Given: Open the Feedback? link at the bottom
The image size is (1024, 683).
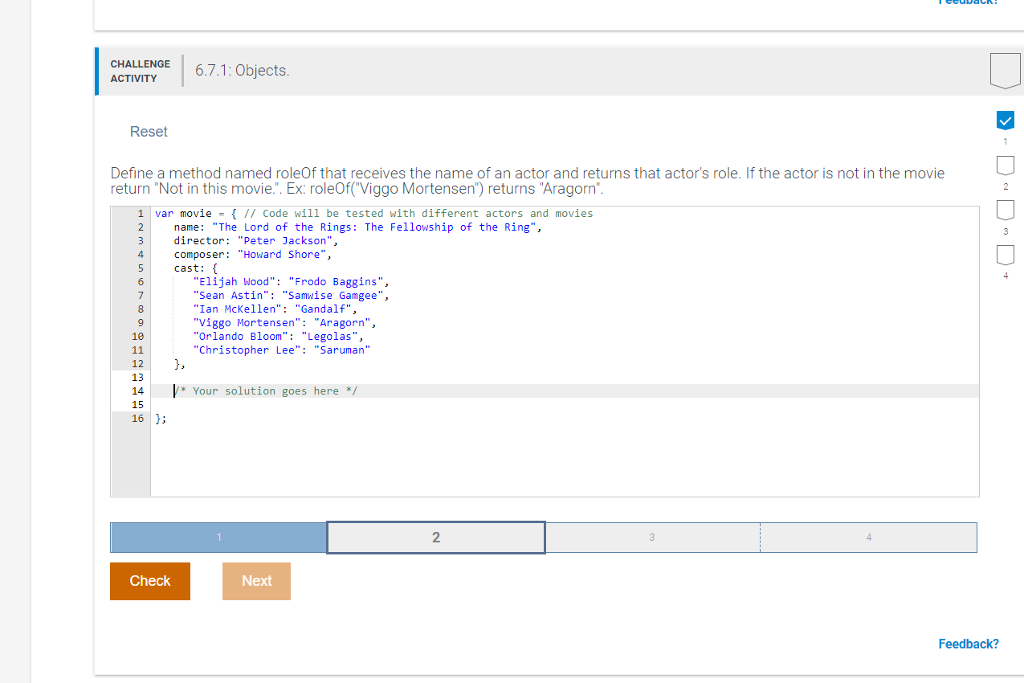Looking at the screenshot, I should coord(967,644).
